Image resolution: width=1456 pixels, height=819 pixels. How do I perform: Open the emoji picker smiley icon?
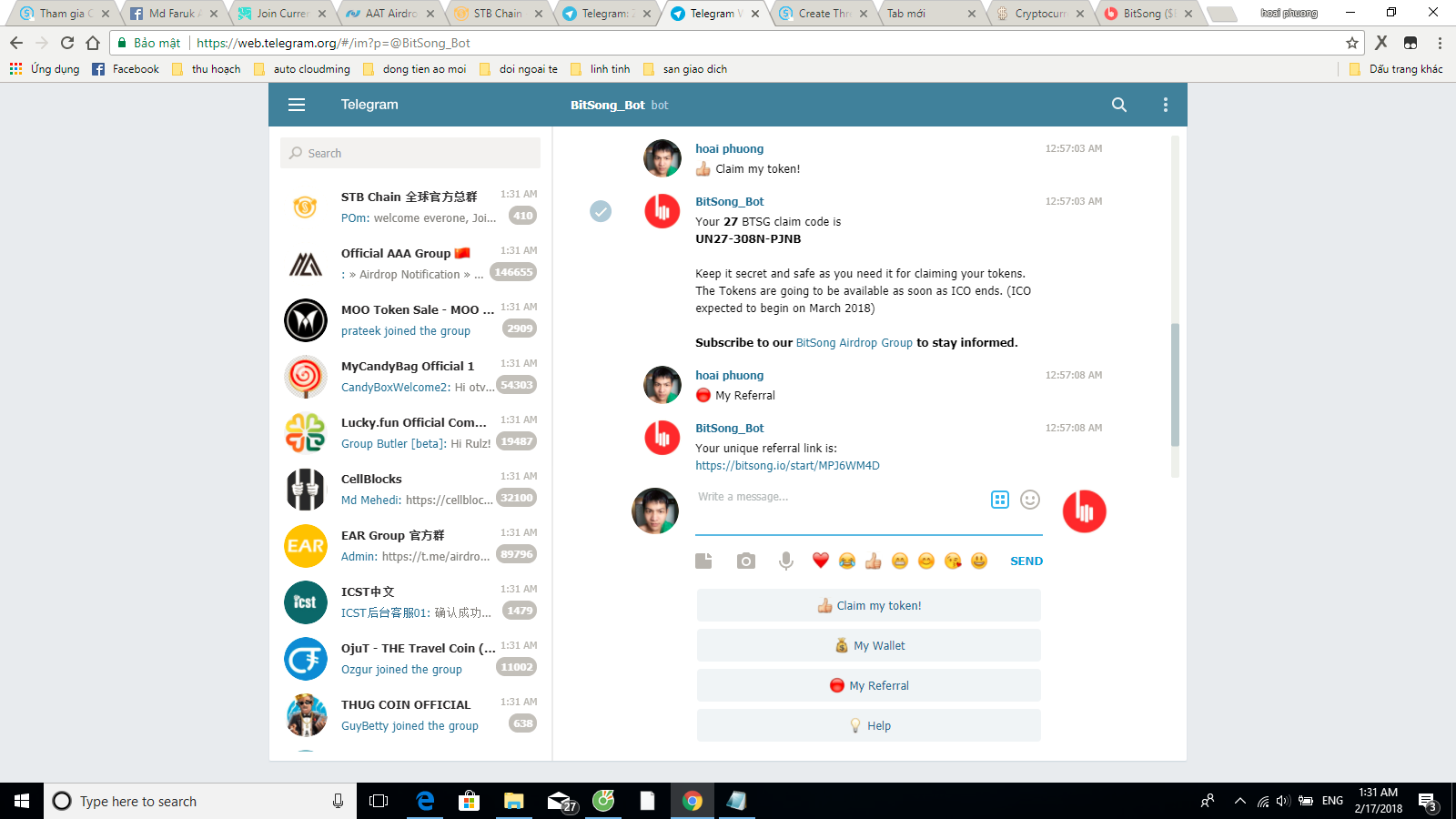(1030, 500)
